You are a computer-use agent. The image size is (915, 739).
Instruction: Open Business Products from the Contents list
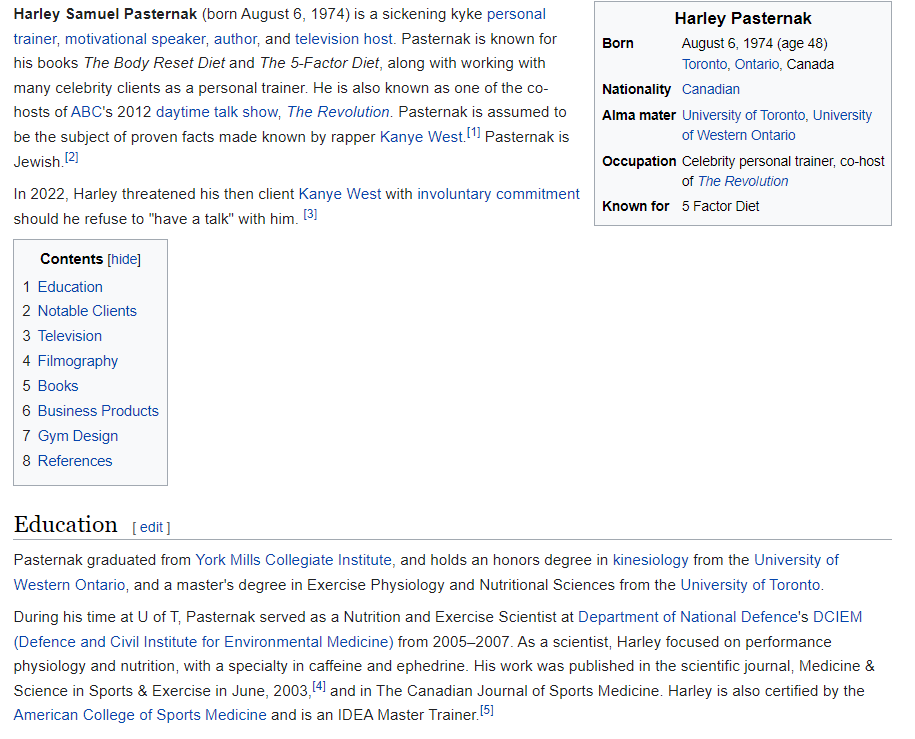point(98,411)
